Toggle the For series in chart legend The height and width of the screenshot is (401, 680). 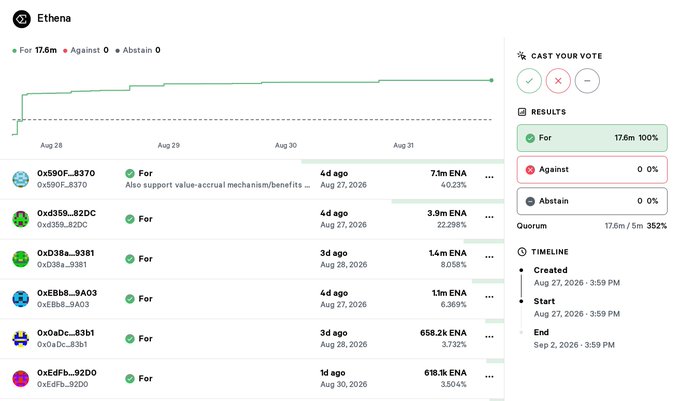(x=34, y=50)
